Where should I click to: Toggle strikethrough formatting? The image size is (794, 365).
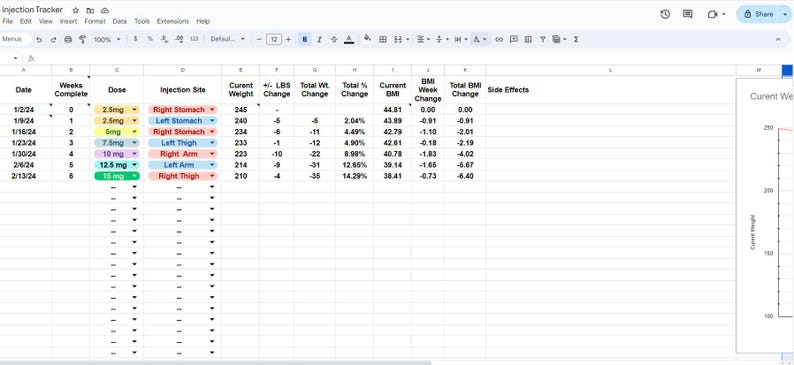[x=334, y=39]
